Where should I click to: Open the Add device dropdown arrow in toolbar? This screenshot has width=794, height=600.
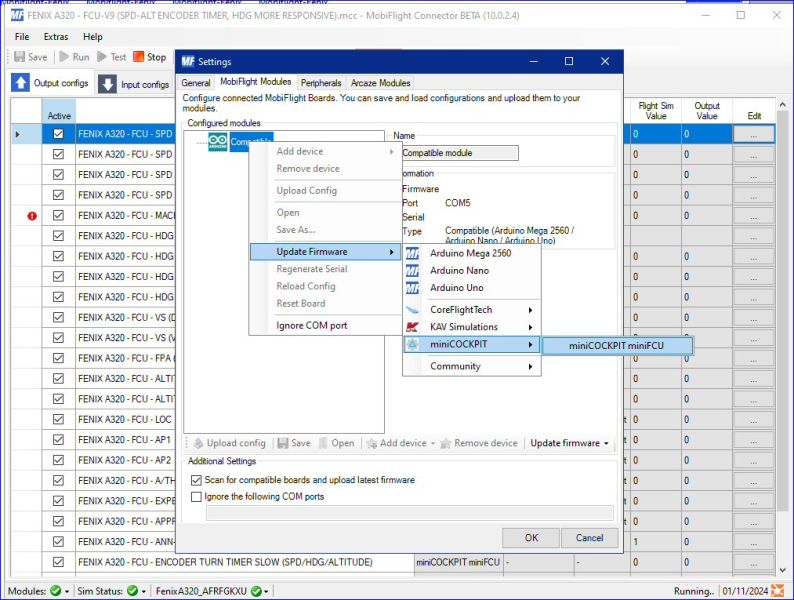point(433,444)
